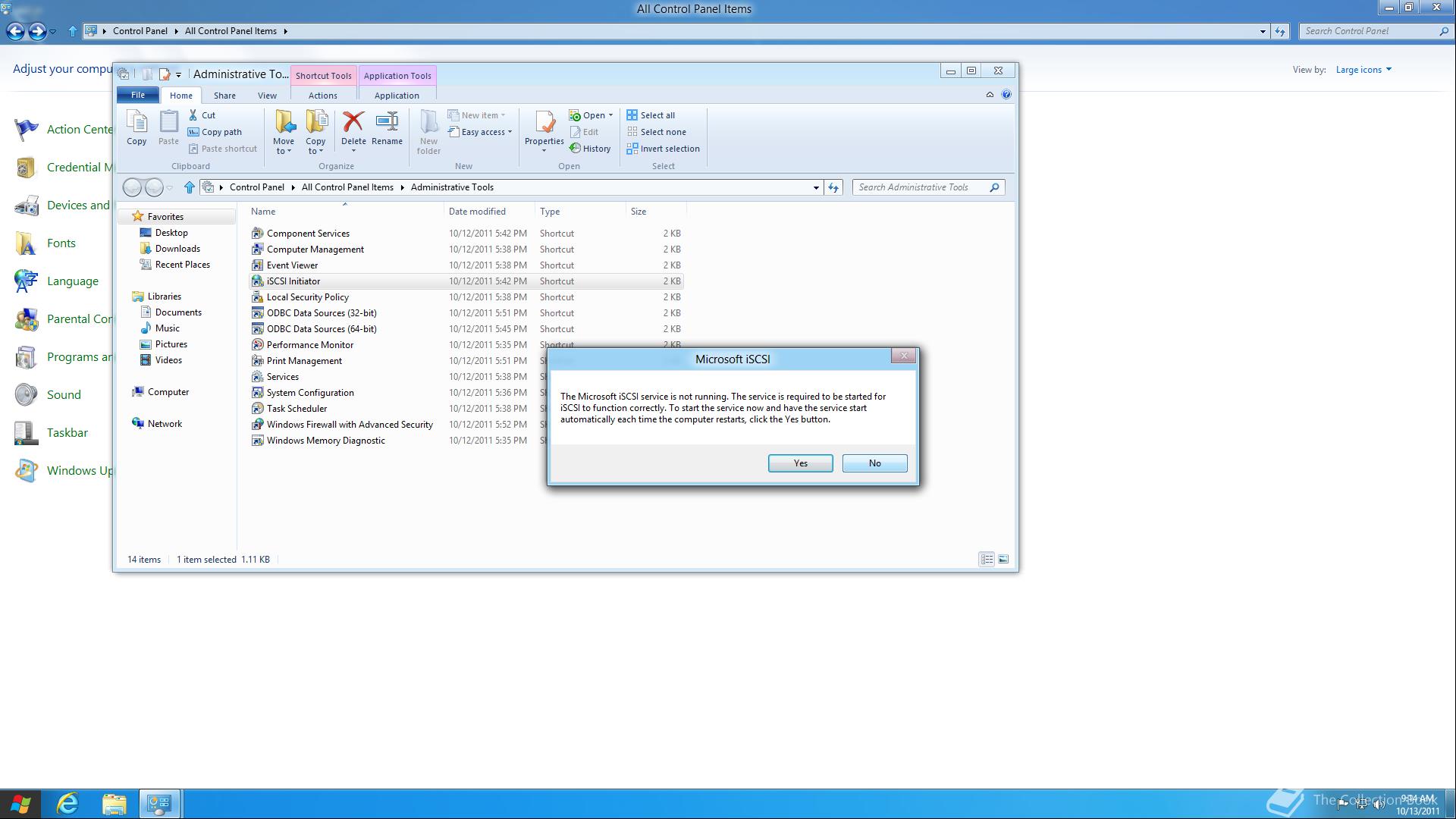Click No in the Microsoft iSCSI dialog
Image resolution: width=1456 pixels, height=819 pixels.
coord(875,463)
